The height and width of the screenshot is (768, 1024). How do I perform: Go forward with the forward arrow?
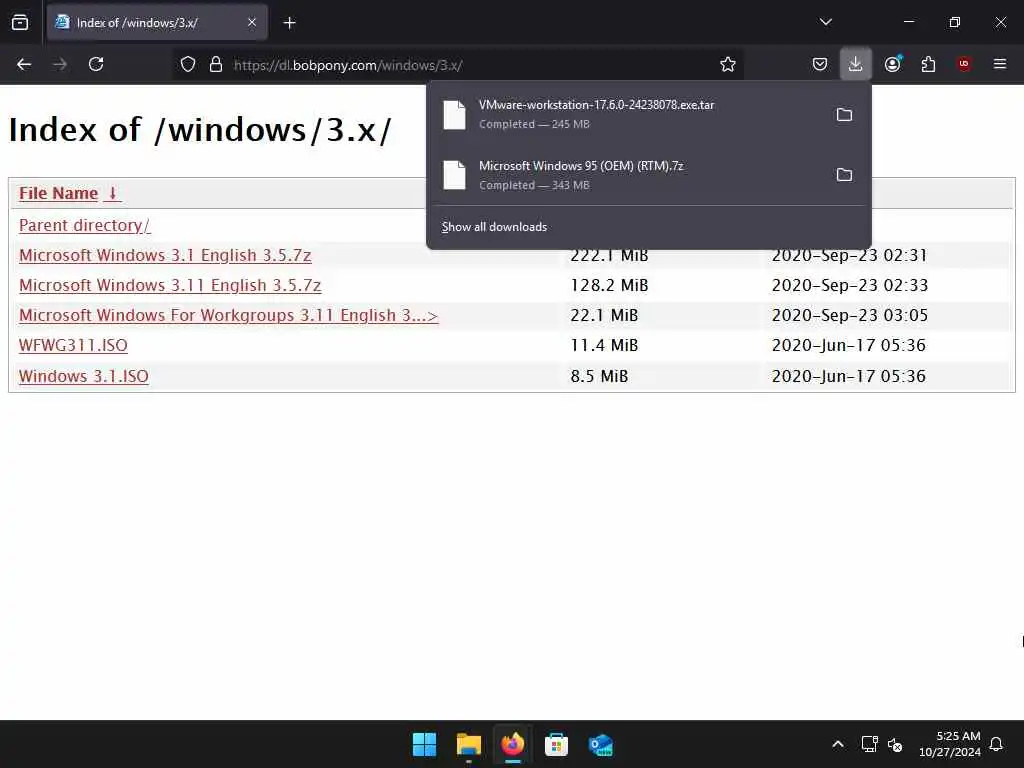tap(59, 64)
